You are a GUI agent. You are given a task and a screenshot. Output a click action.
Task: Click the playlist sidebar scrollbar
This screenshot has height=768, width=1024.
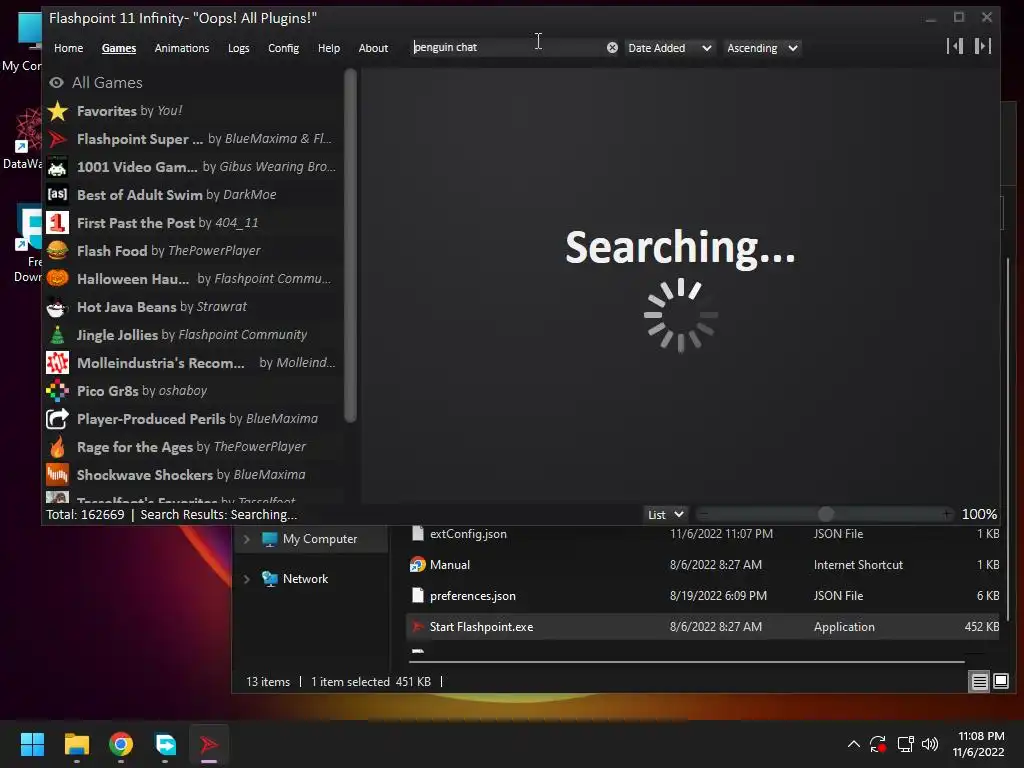coord(350,246)
